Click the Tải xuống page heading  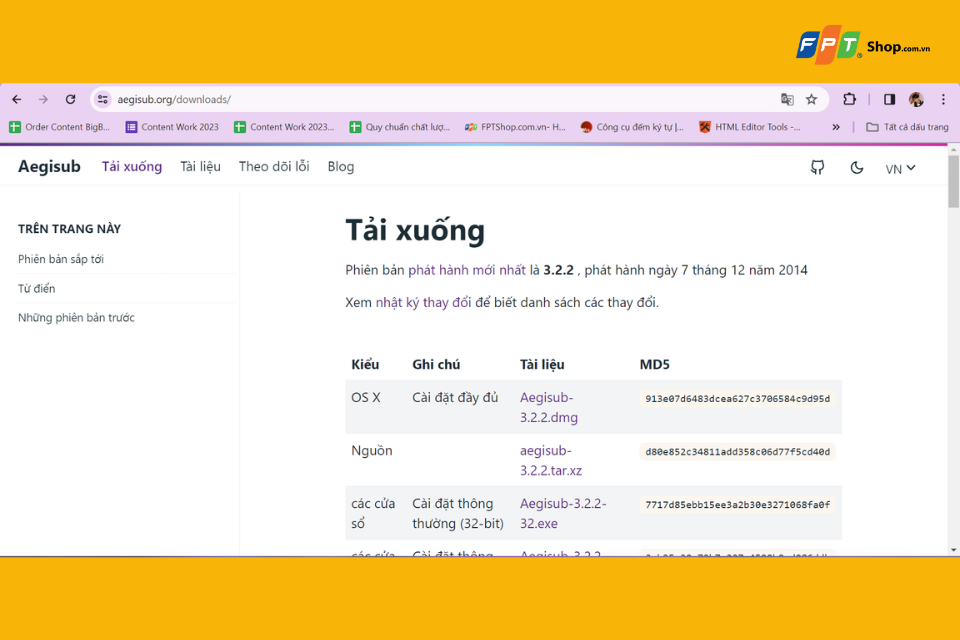coord(415,231)
